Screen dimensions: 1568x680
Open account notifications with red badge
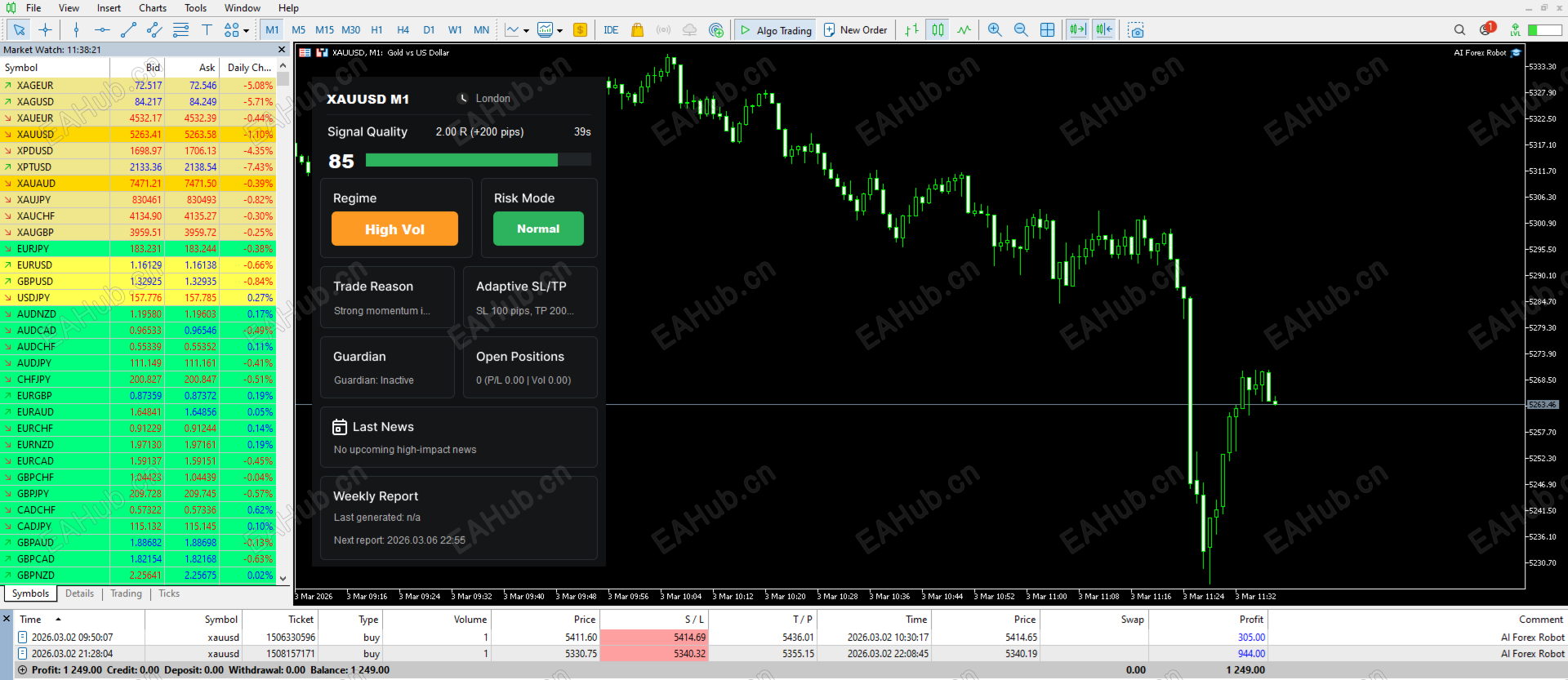1486,29
